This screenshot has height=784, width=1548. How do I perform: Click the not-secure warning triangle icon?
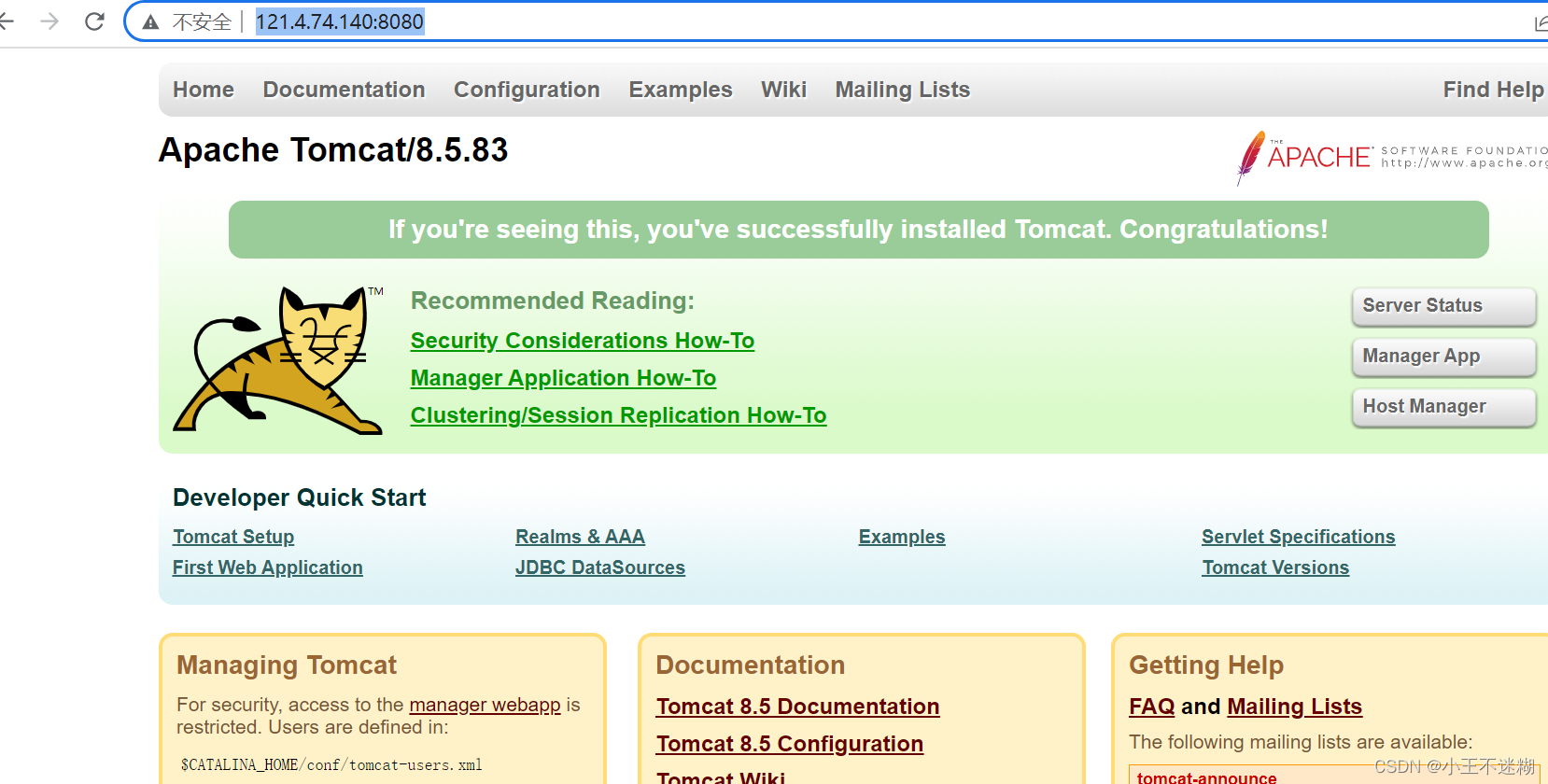tap(150, 21)
